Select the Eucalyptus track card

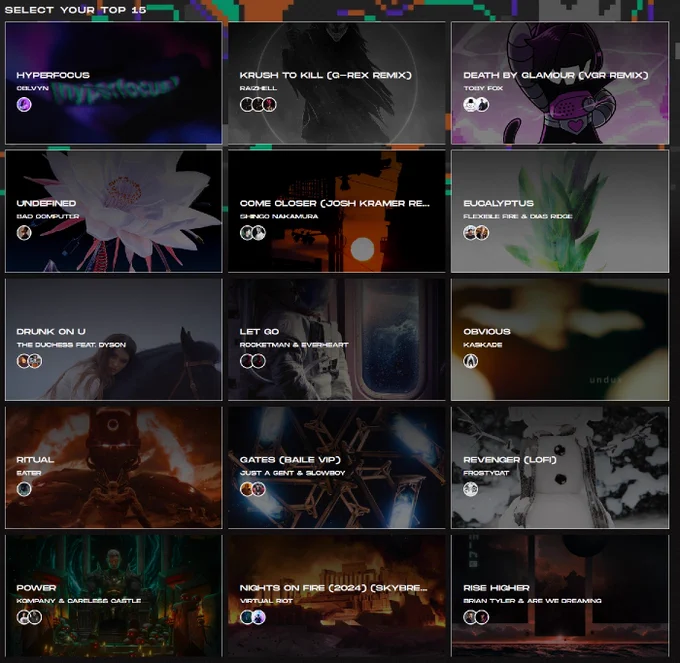click(560, 211)
